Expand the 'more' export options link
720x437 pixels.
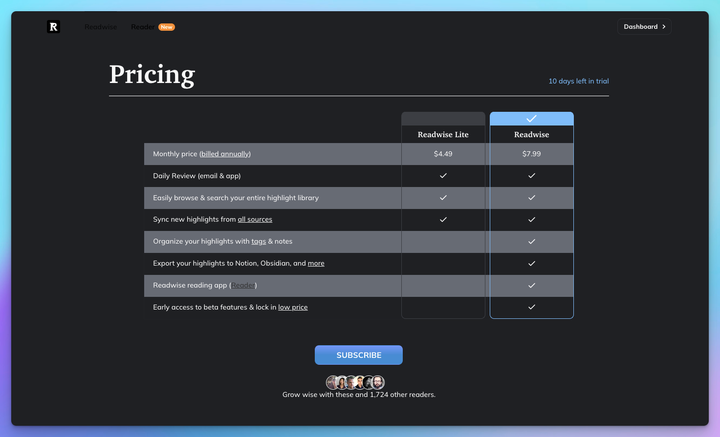tap(316, 263)
